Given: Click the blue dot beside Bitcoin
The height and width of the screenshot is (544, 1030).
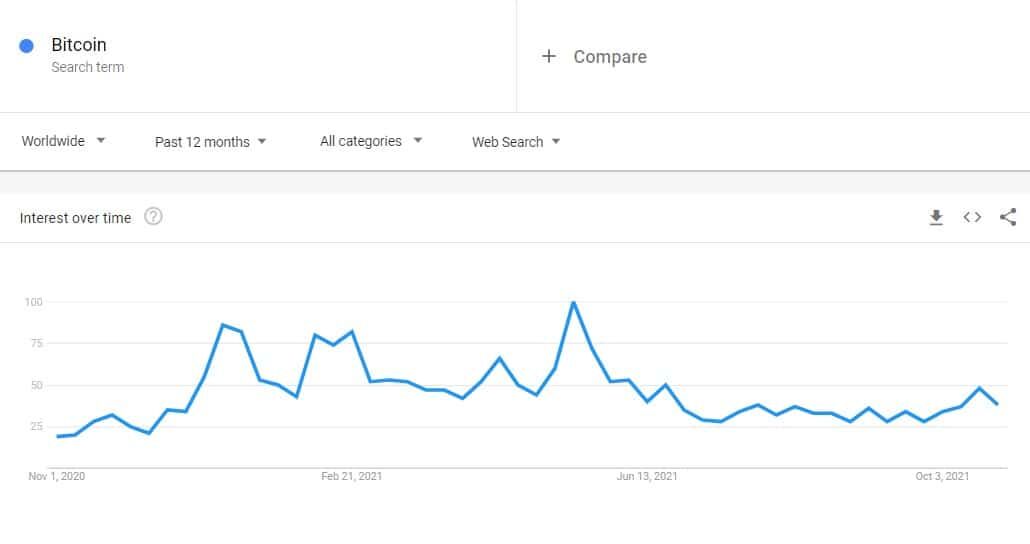Looking at the screenshot, I should click(27, 46).
